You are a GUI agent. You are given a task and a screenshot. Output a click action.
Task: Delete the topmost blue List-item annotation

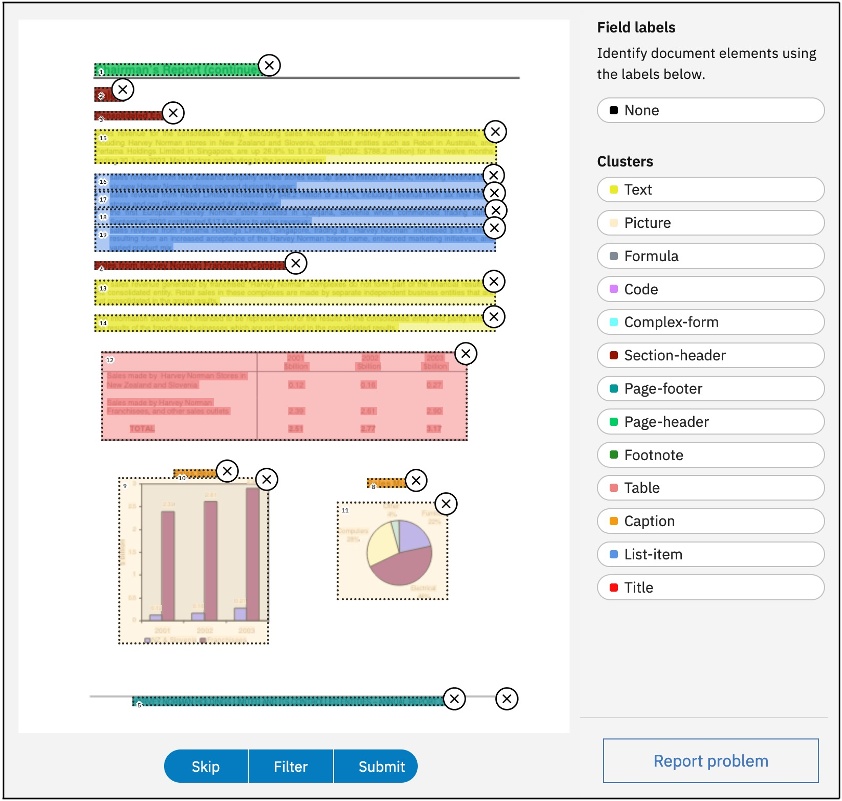494,175
